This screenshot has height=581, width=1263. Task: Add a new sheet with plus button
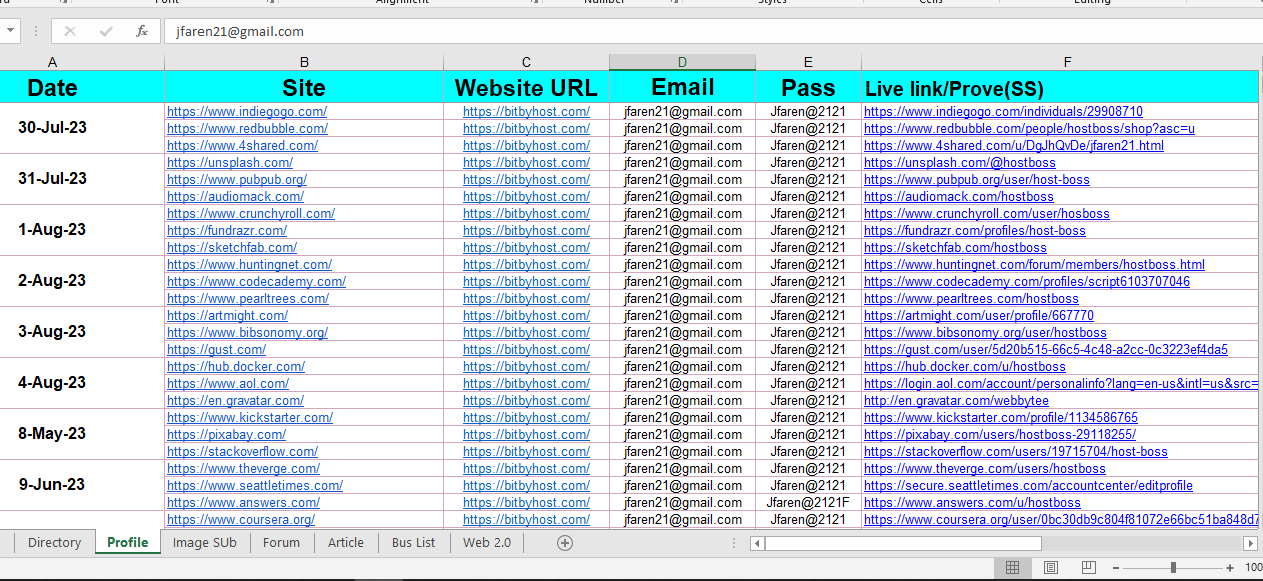point(565,543)
